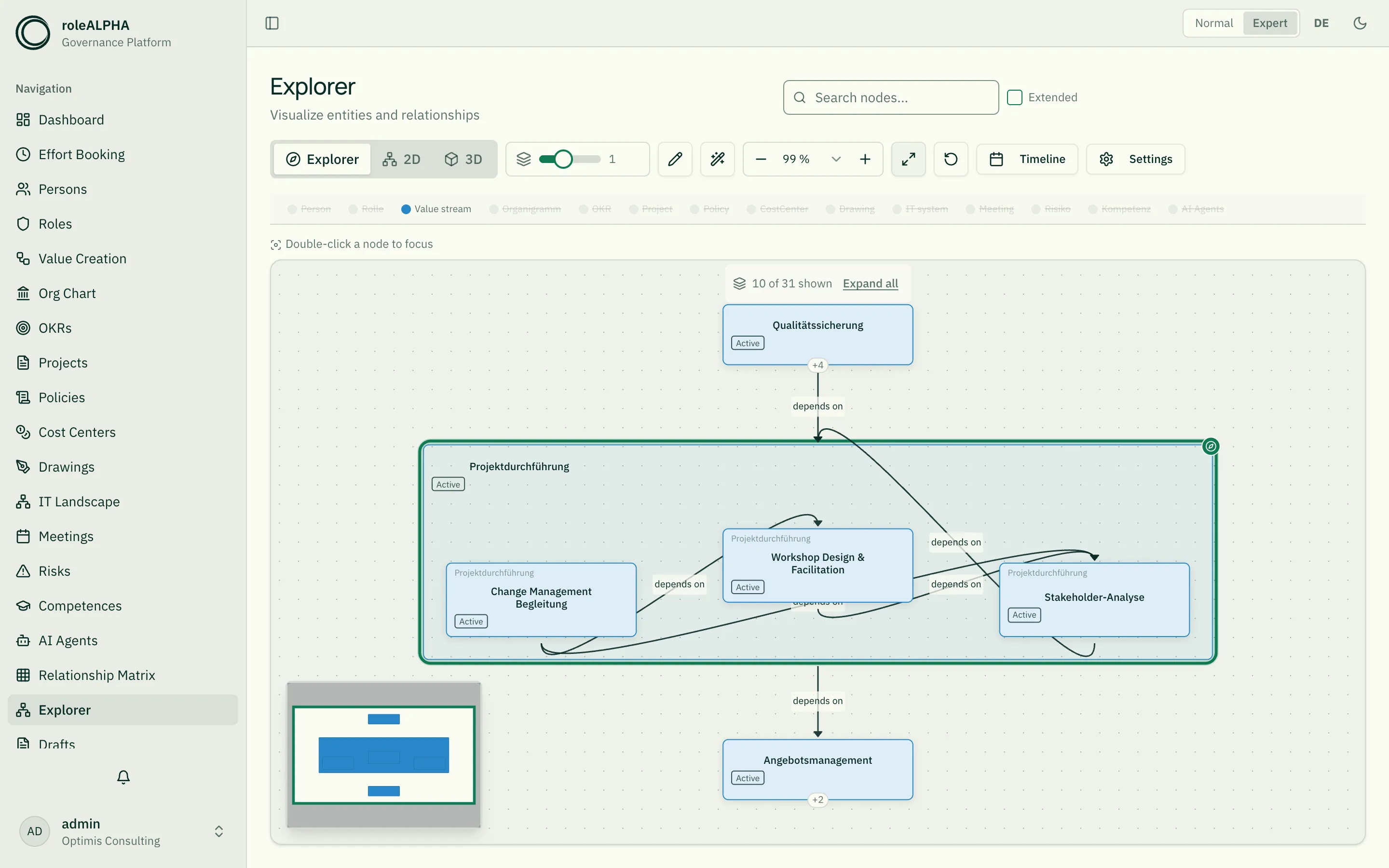The width and height of the screenshot is (1389, 868).
Task: Click into Search nodes field
Action: click(x=891, y=97)
